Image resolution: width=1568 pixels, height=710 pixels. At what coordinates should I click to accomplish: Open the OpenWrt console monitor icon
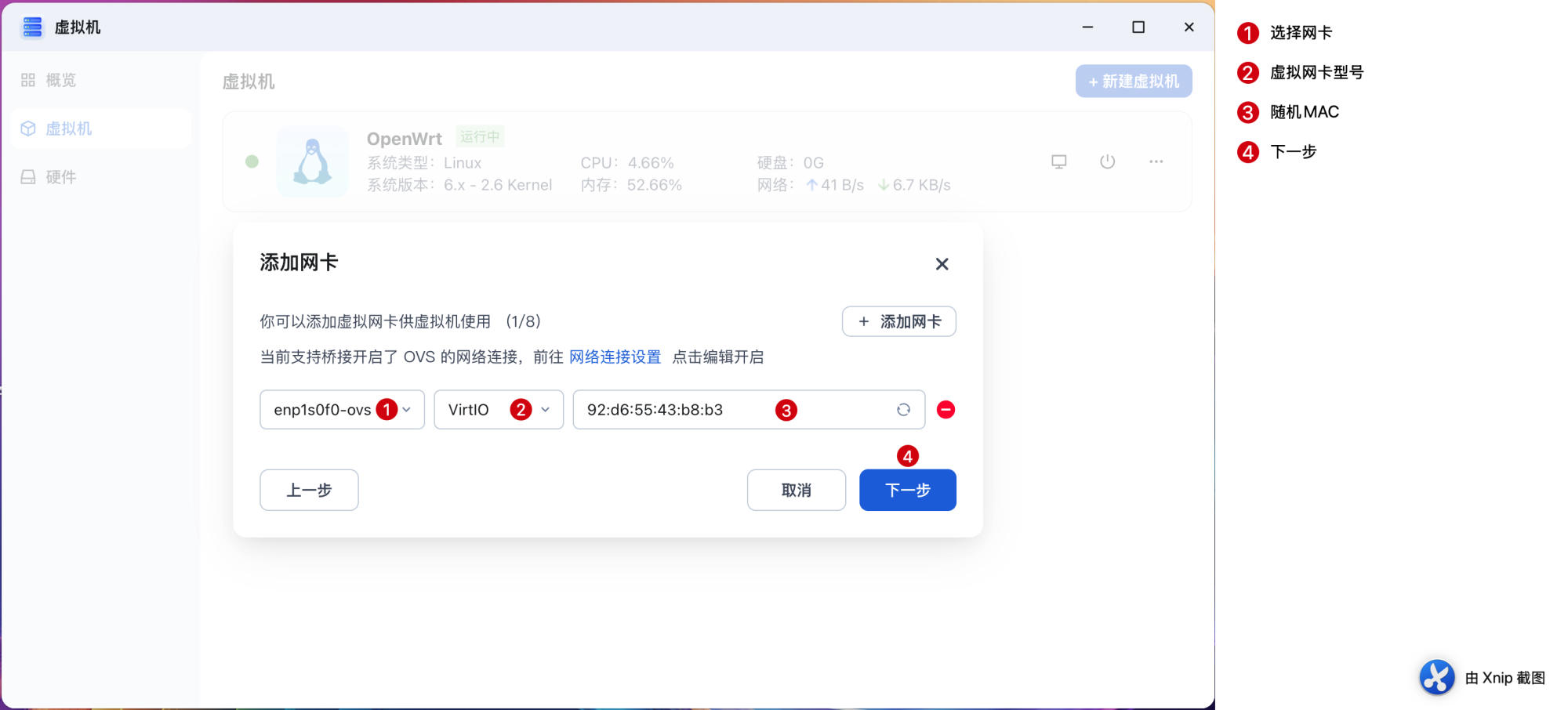1058,161
